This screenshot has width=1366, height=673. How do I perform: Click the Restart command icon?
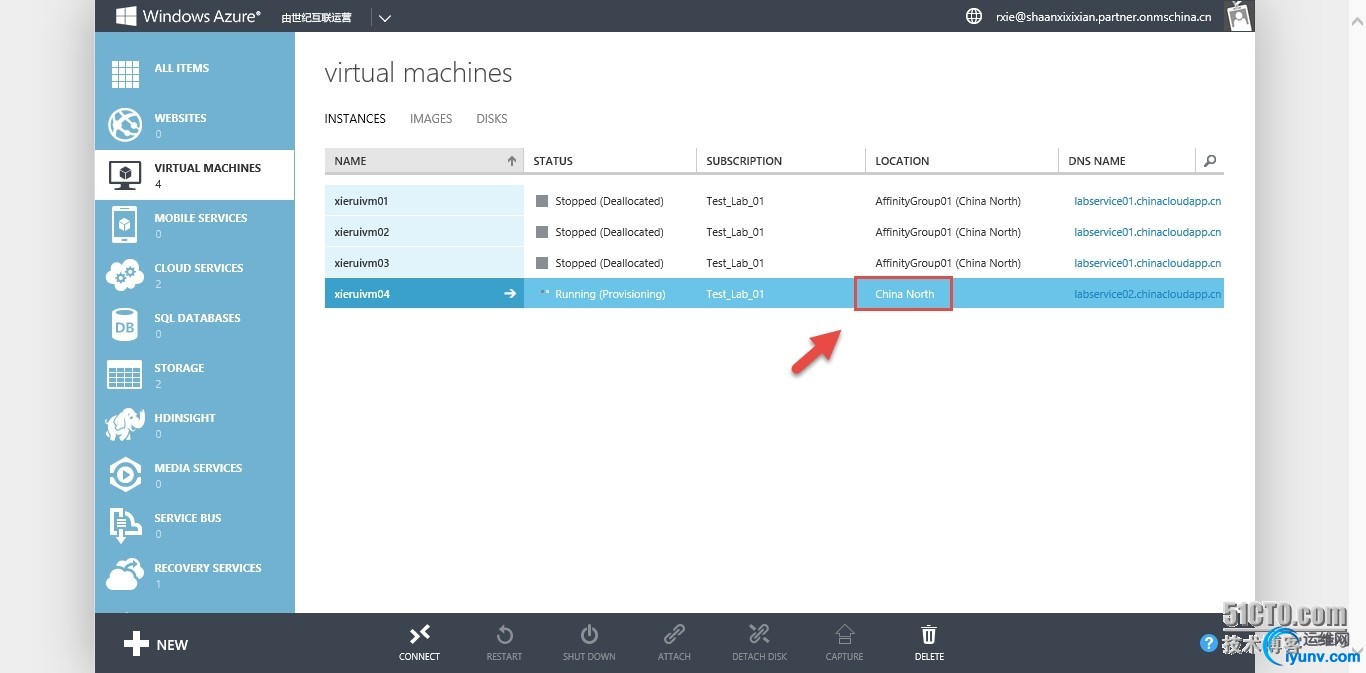(504, 634)
